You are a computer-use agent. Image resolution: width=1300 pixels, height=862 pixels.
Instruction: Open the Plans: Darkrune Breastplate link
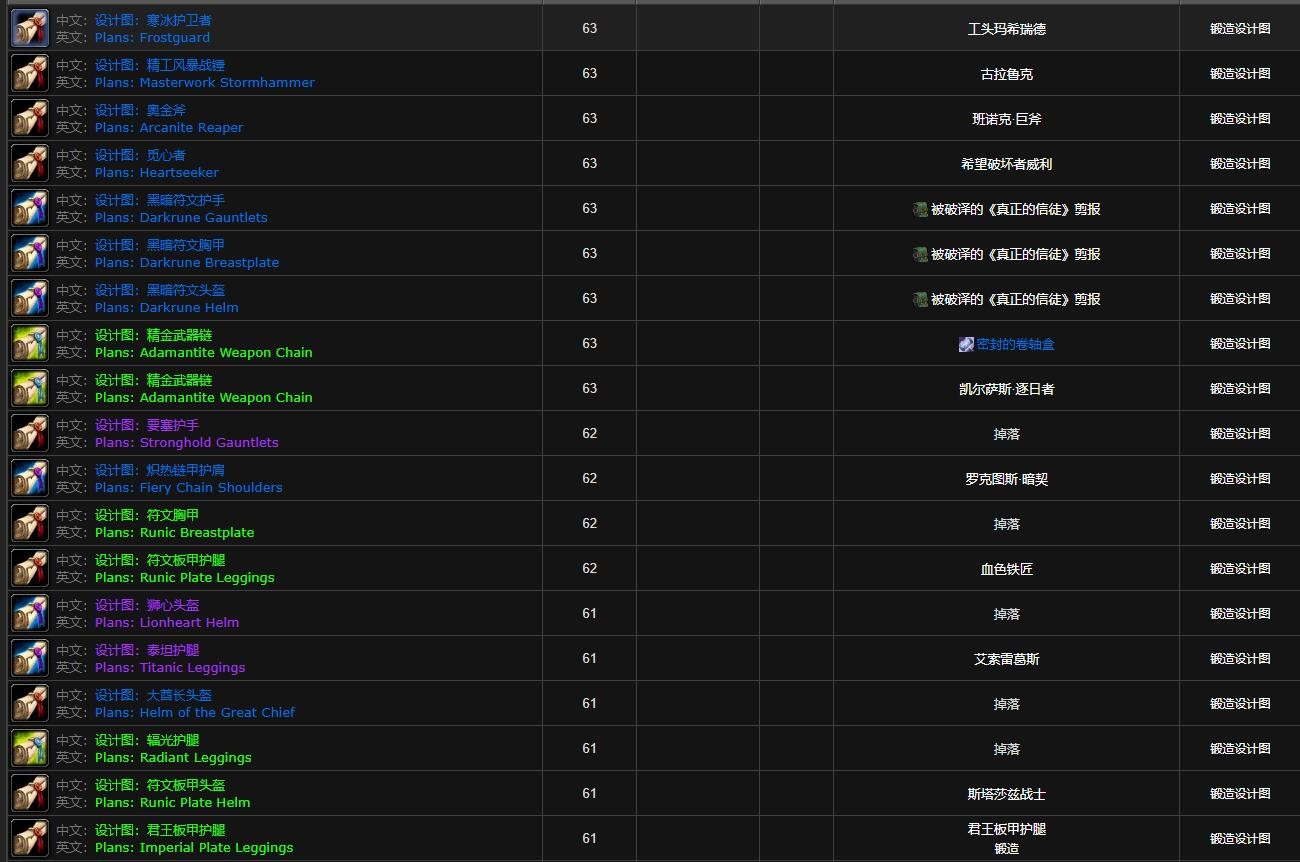pyautogui.click(x=186, y=263)
